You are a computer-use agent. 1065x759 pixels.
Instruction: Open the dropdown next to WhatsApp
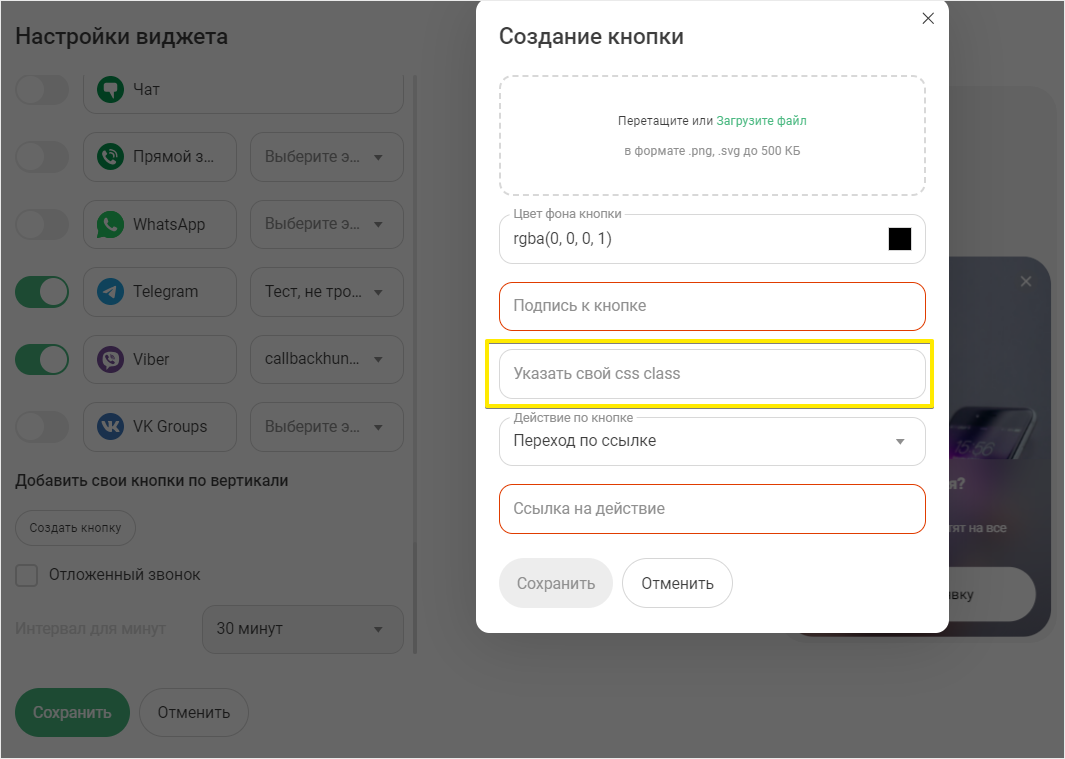point(327,224)
